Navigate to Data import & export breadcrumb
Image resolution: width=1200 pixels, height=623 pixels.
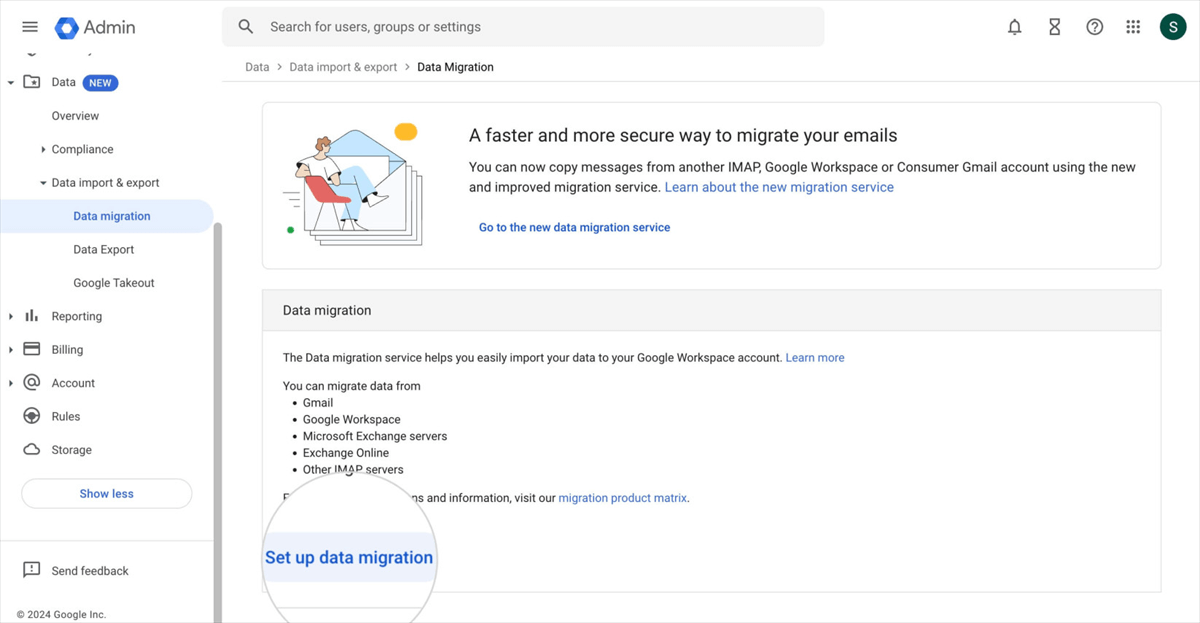343,67
